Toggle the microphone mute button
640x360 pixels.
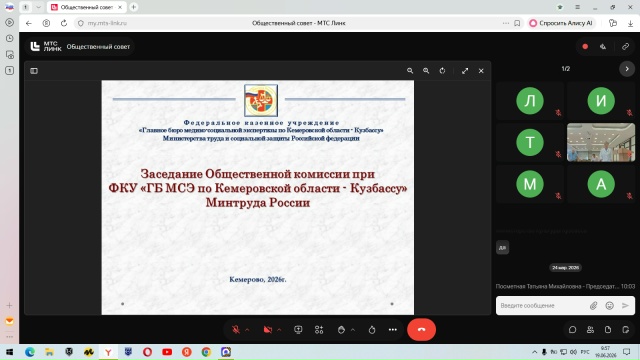(236, 329)
